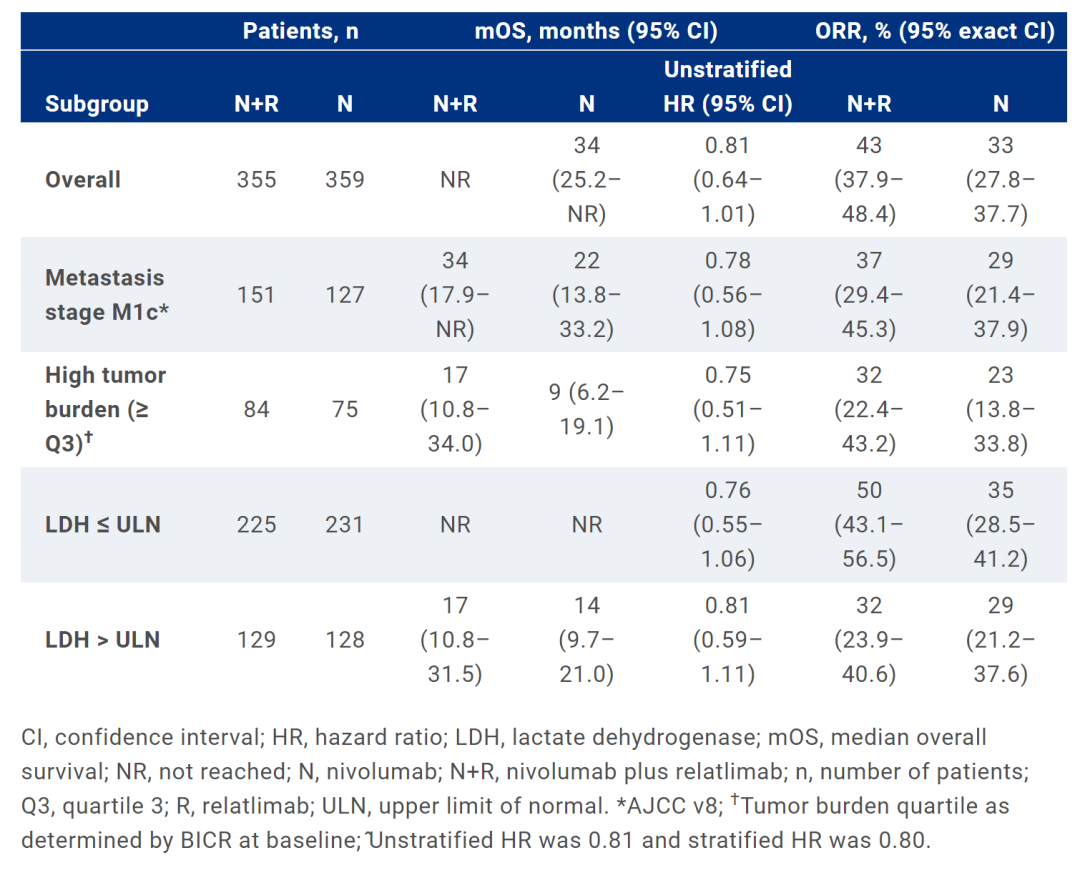1080x873 pixels.
Task: Click the 'Patients, n' column header
Action: (300, 31)
